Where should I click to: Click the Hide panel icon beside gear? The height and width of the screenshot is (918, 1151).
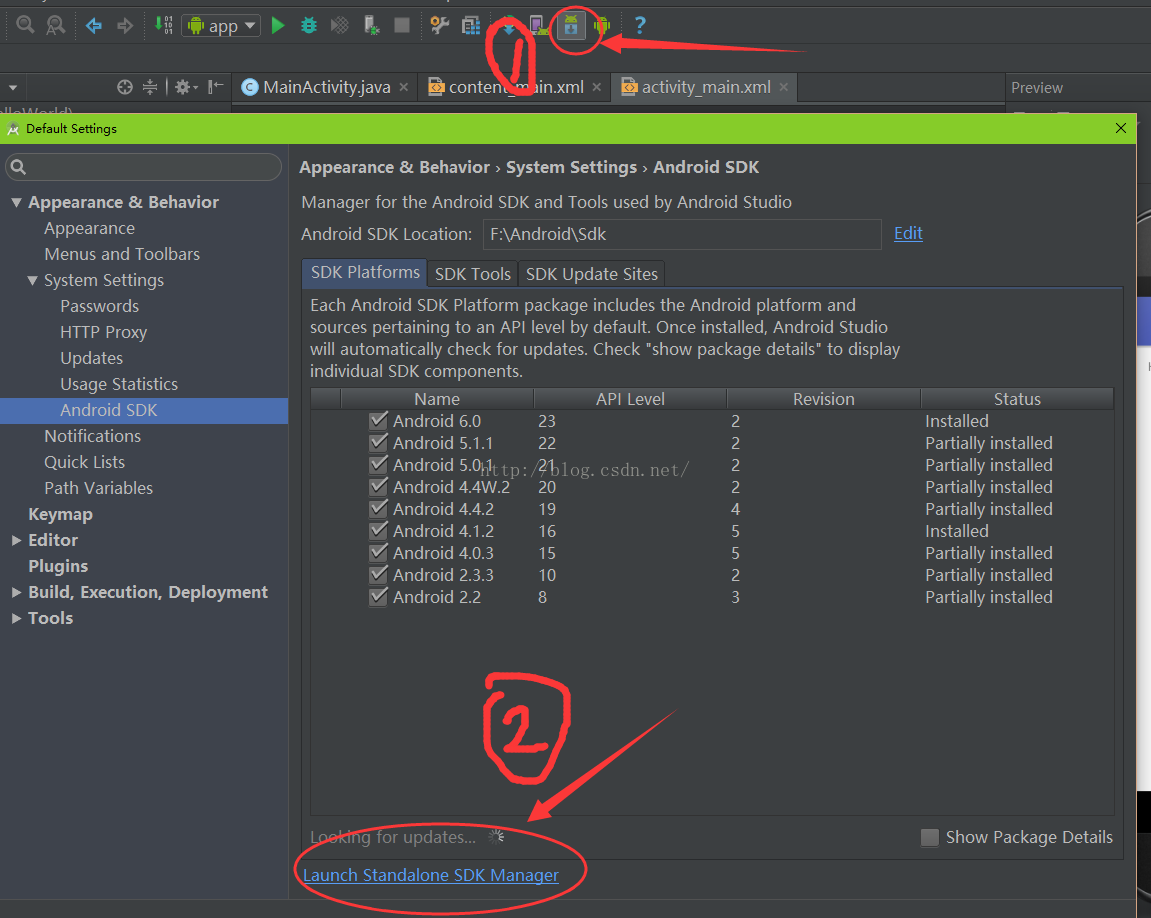point(215,87)
